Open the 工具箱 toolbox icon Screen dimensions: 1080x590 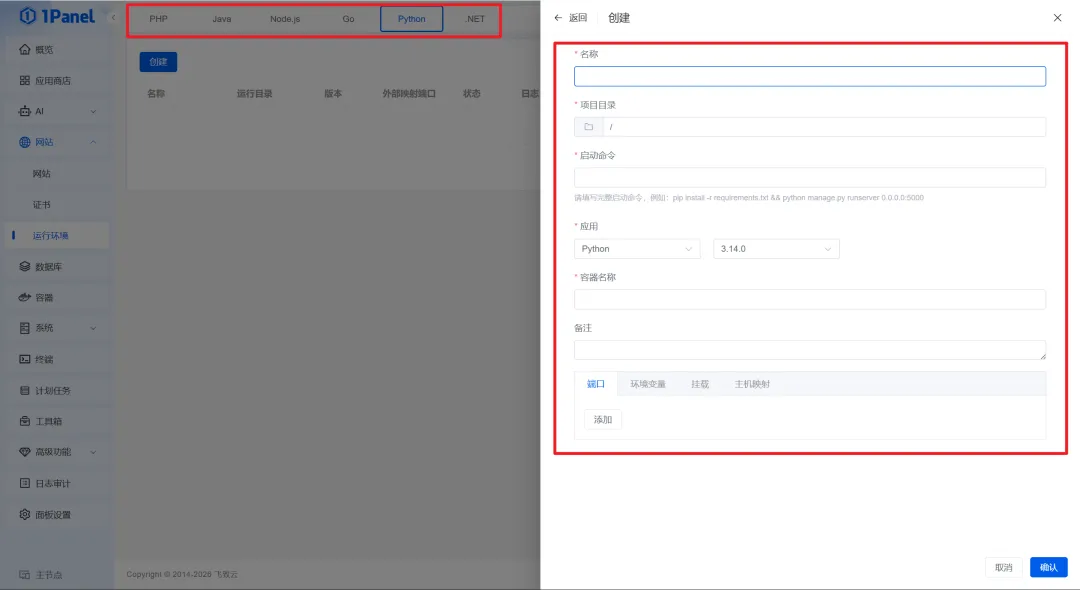(25, 421)
